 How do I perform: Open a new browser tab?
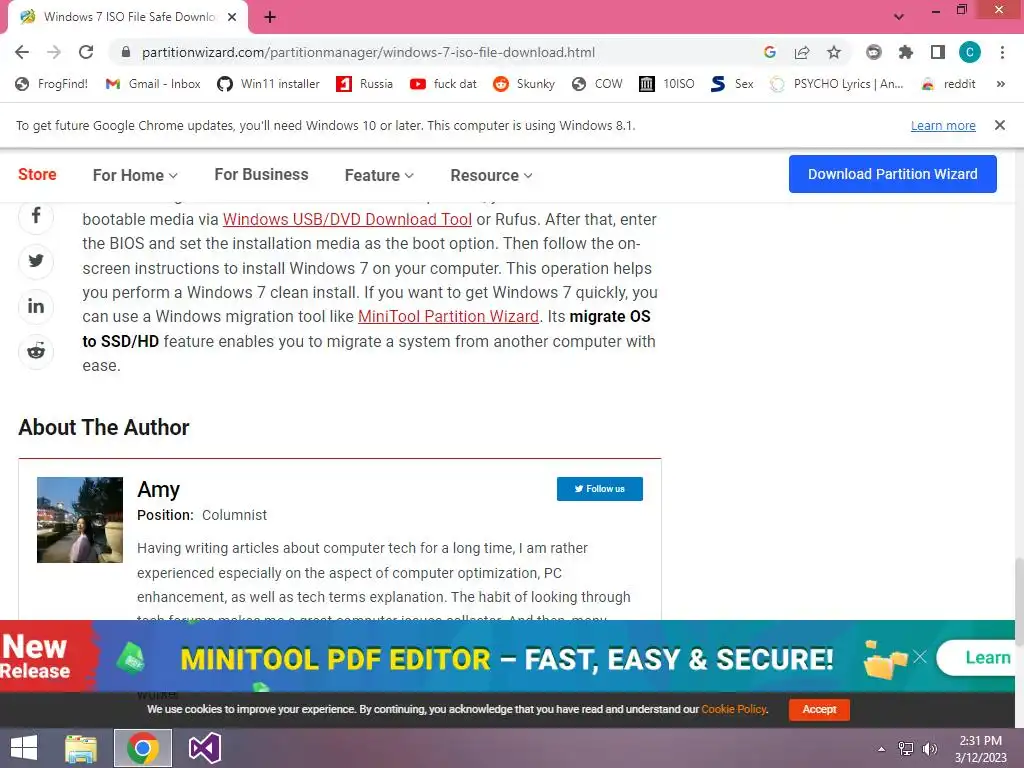[x=270, y=17]
